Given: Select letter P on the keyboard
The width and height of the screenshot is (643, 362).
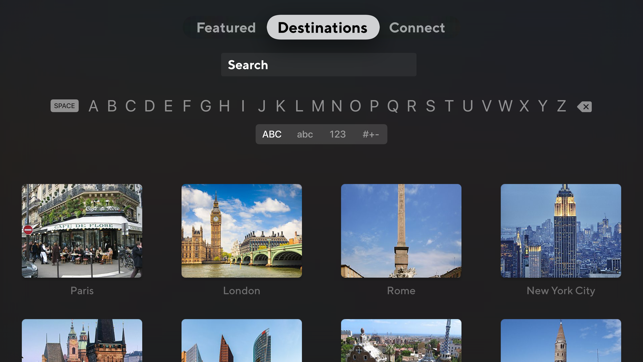Looking at the screenshot, I should pyautogui.click(x=374, y=106).
